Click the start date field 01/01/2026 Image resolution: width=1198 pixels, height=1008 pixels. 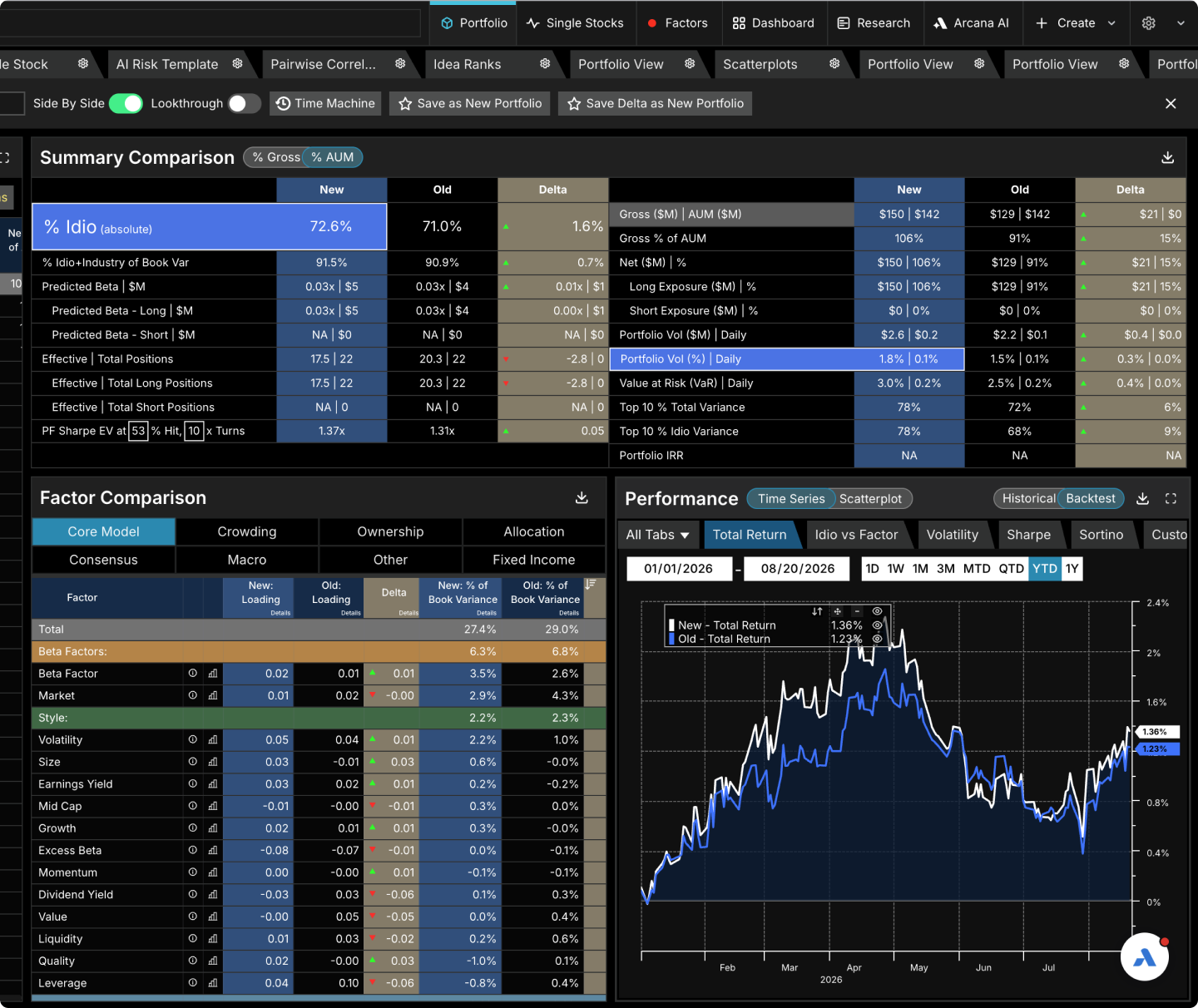(x=679, y=569)
